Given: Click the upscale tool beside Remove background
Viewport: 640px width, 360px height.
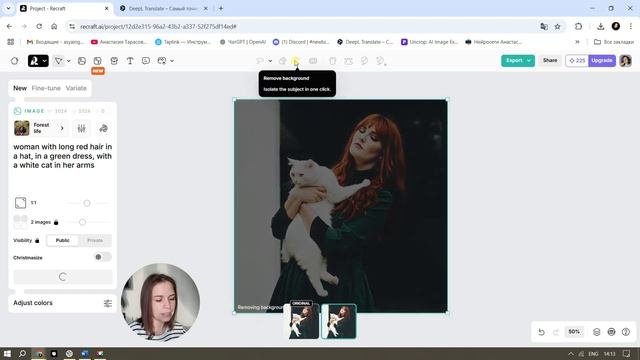Looking at the screenshot, I should [x=313, y=61].
